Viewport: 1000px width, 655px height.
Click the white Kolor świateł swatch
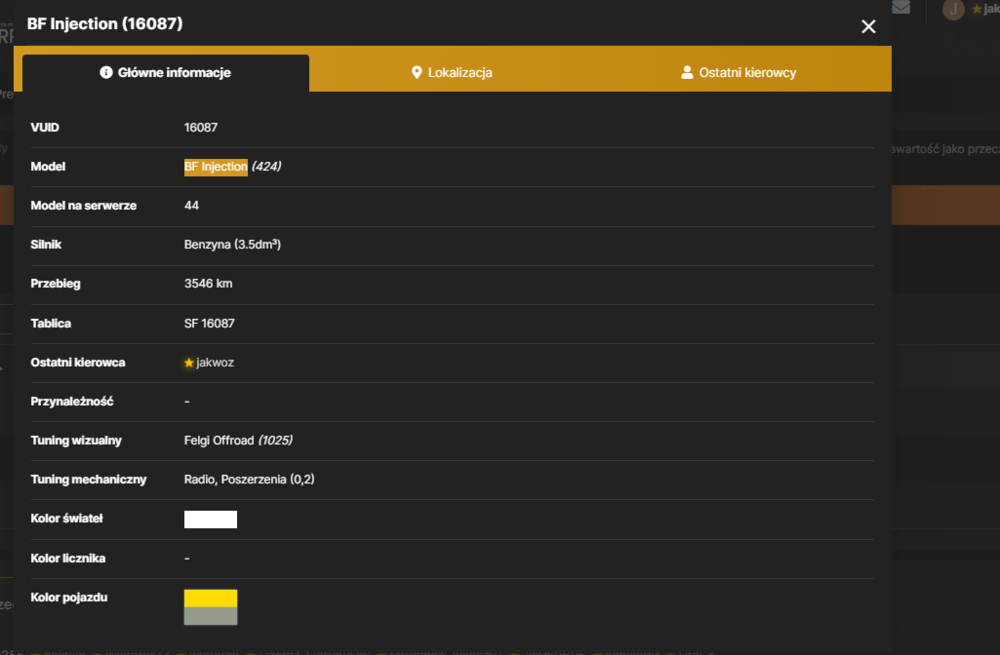(210, 519)
